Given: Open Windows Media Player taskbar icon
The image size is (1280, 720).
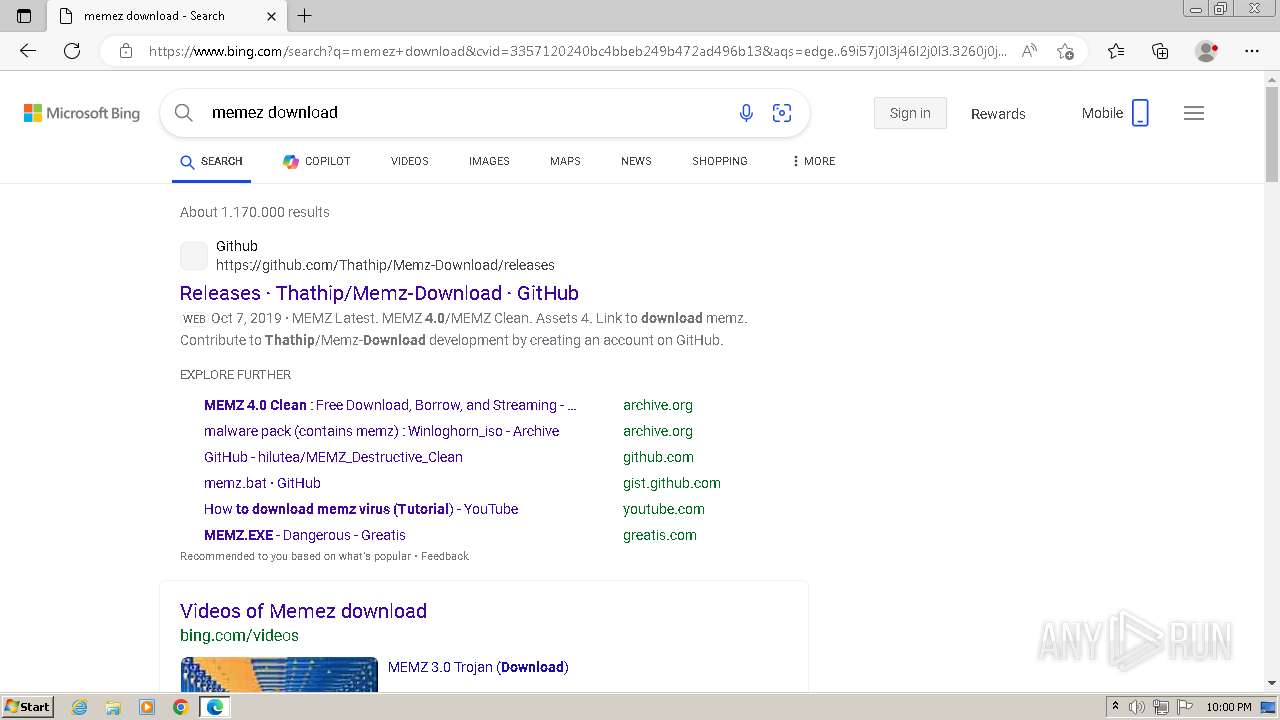Looking at the screenshot, I should pyautogui.click(x=147, y=707).
